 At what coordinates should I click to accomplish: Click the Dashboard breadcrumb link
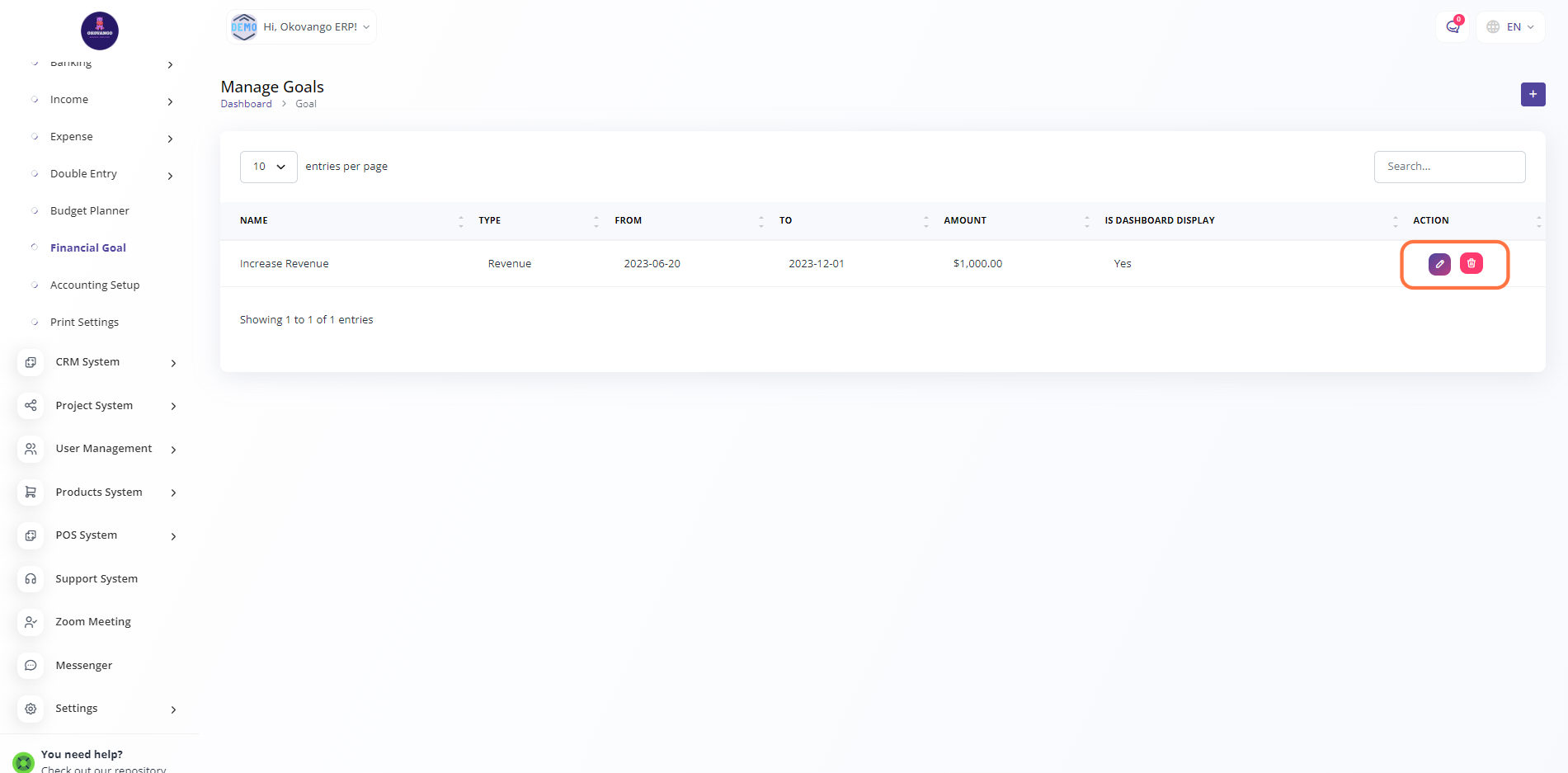click(246, 104)
